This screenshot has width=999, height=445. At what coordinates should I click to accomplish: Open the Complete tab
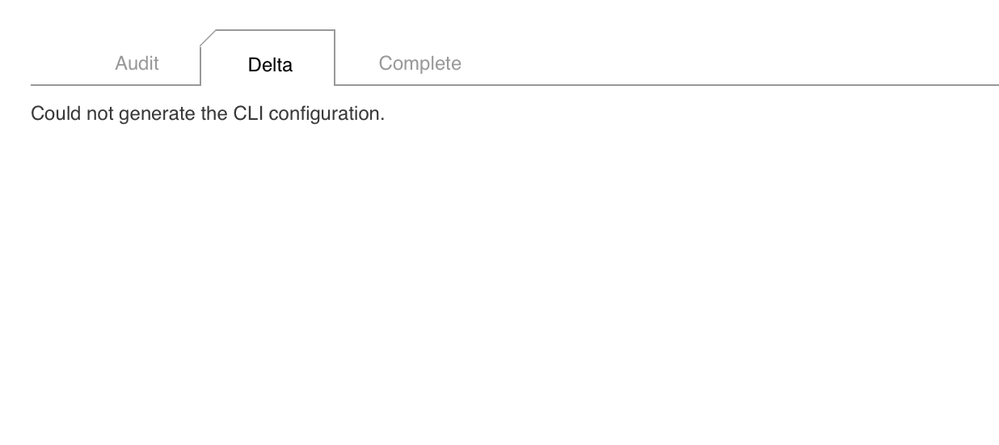click(x=420, y=64)
